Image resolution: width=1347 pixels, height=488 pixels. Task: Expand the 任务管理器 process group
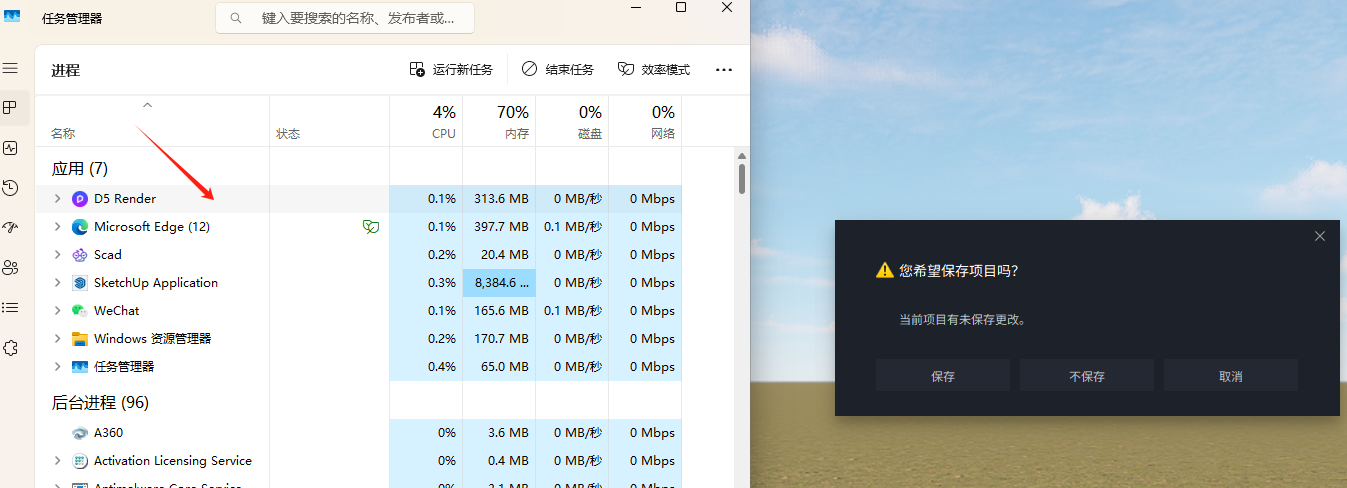[57, 367]
